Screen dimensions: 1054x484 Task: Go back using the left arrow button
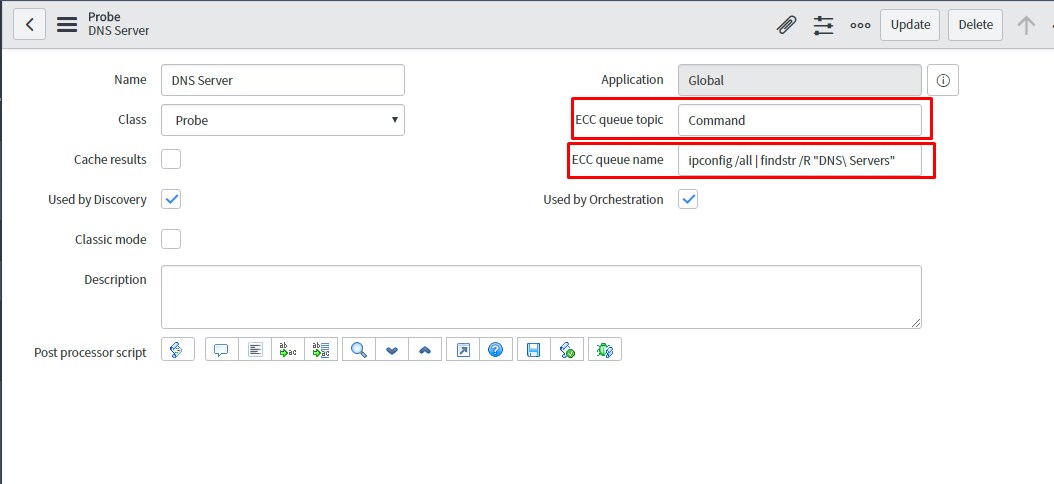coord(30,25)
